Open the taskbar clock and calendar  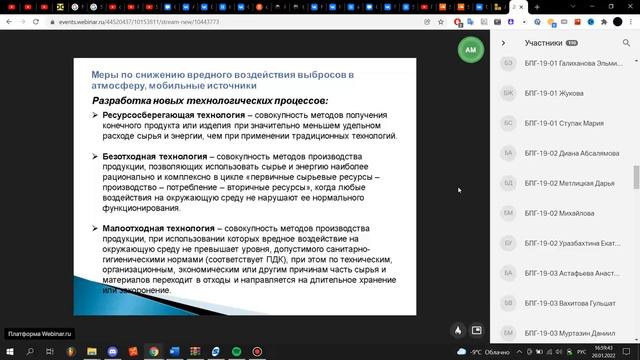tap(603, 351)
